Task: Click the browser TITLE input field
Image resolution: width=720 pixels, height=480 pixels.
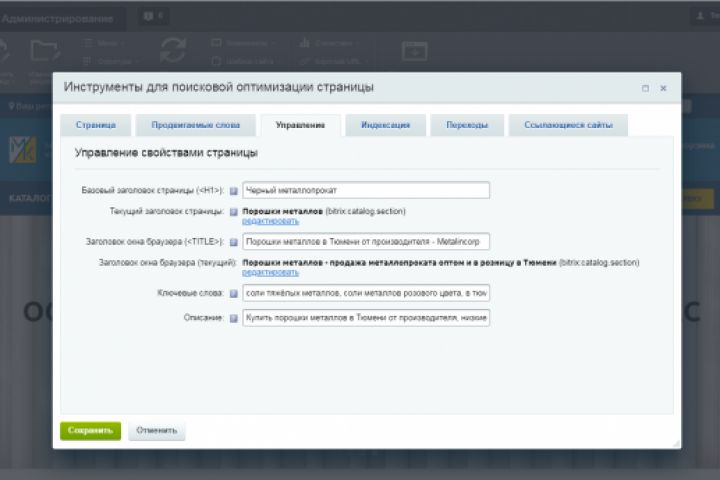Action: point(366,242)
